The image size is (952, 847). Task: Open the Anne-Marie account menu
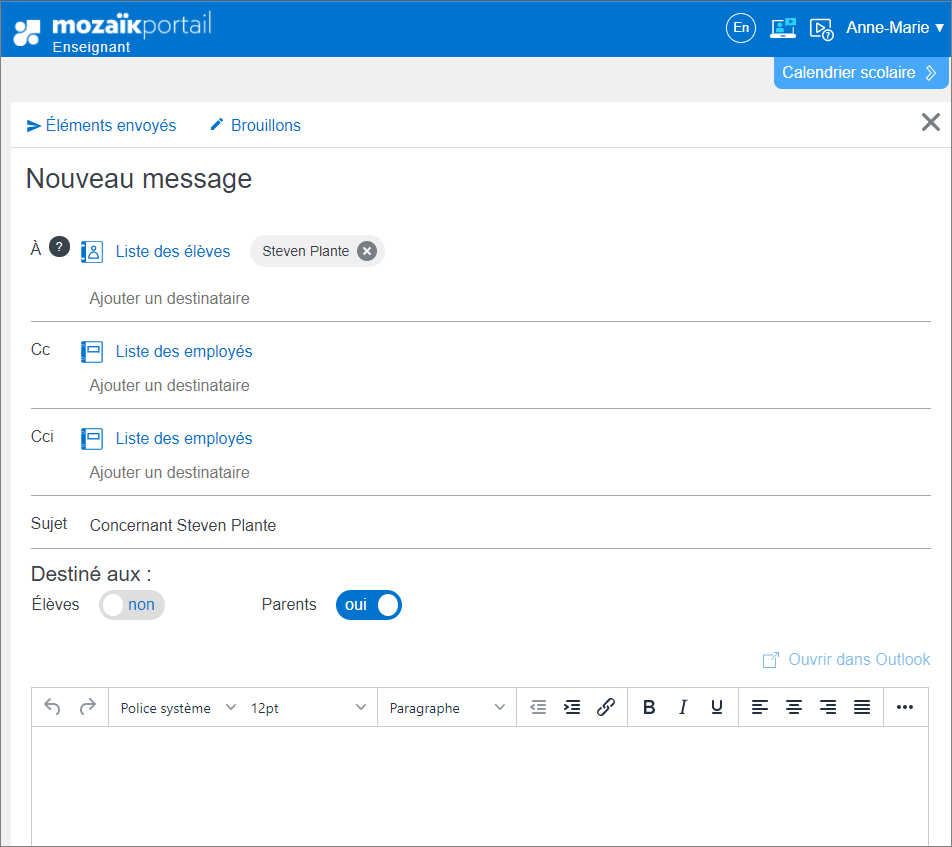[893, 27]
